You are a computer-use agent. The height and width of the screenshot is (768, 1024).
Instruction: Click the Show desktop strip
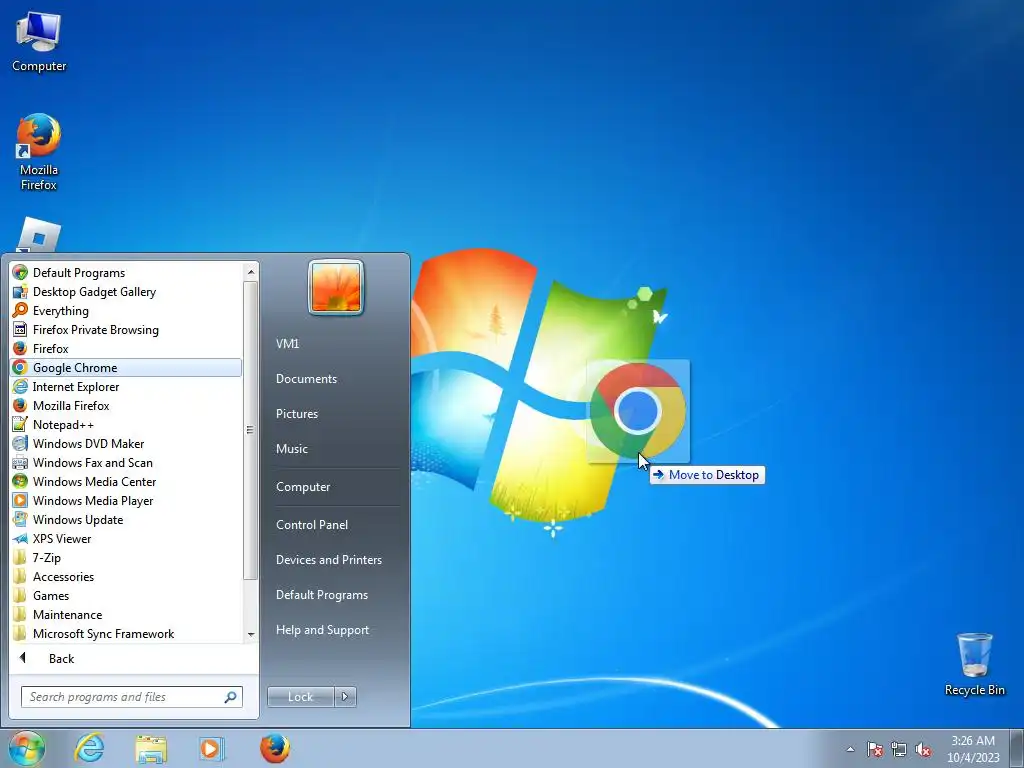1017,748
